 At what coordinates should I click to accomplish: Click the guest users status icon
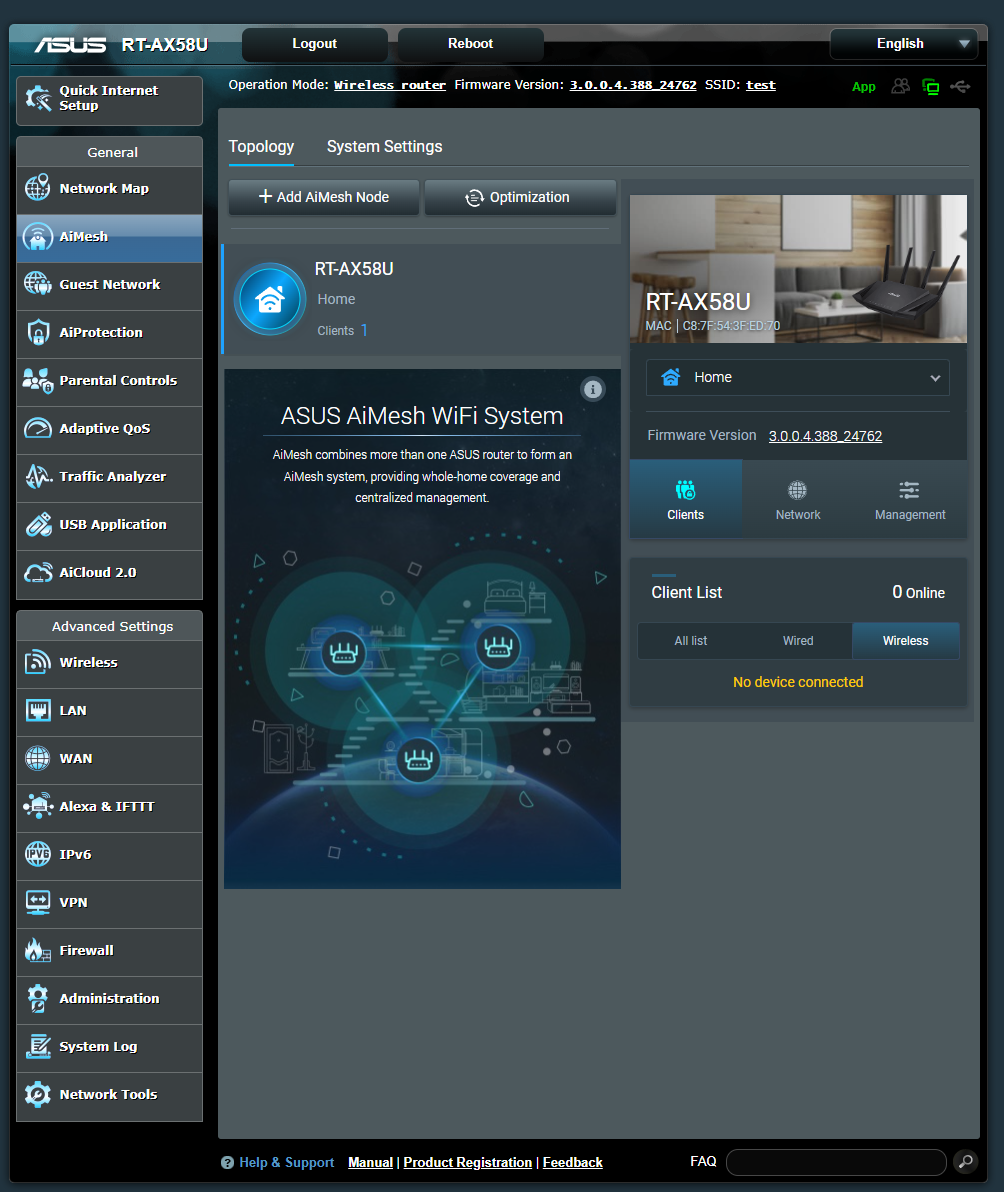click(901, 86)
